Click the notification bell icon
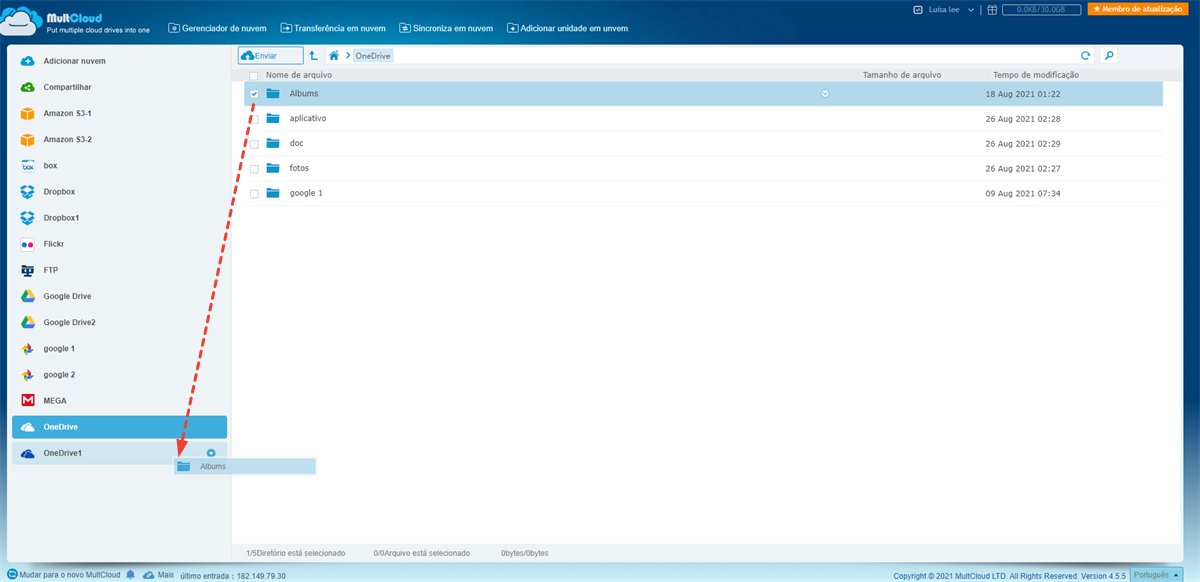Viewport: 1200px width, 582px height. point(130,575)
